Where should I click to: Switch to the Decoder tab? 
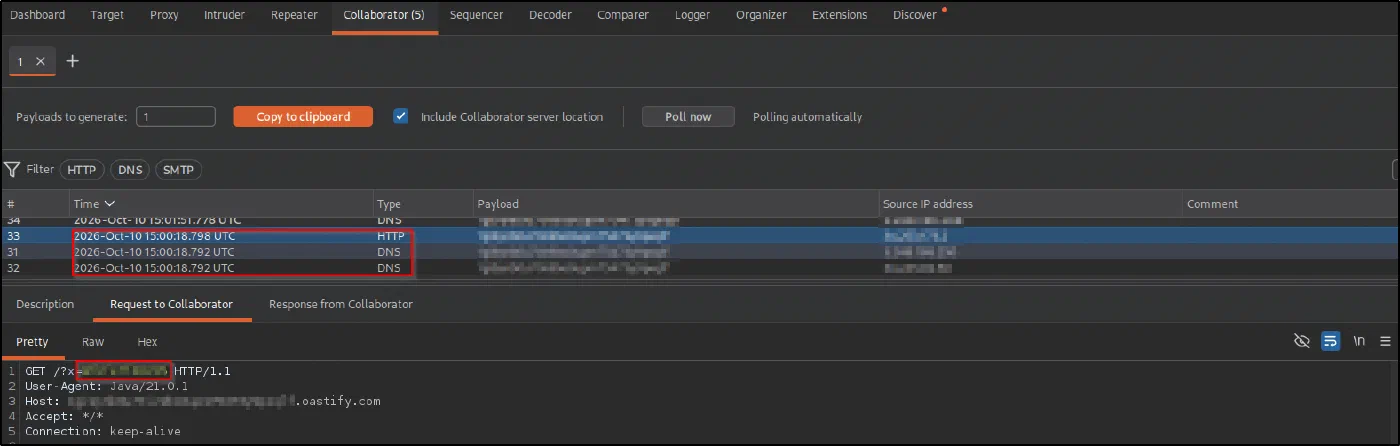pos(550,15)
